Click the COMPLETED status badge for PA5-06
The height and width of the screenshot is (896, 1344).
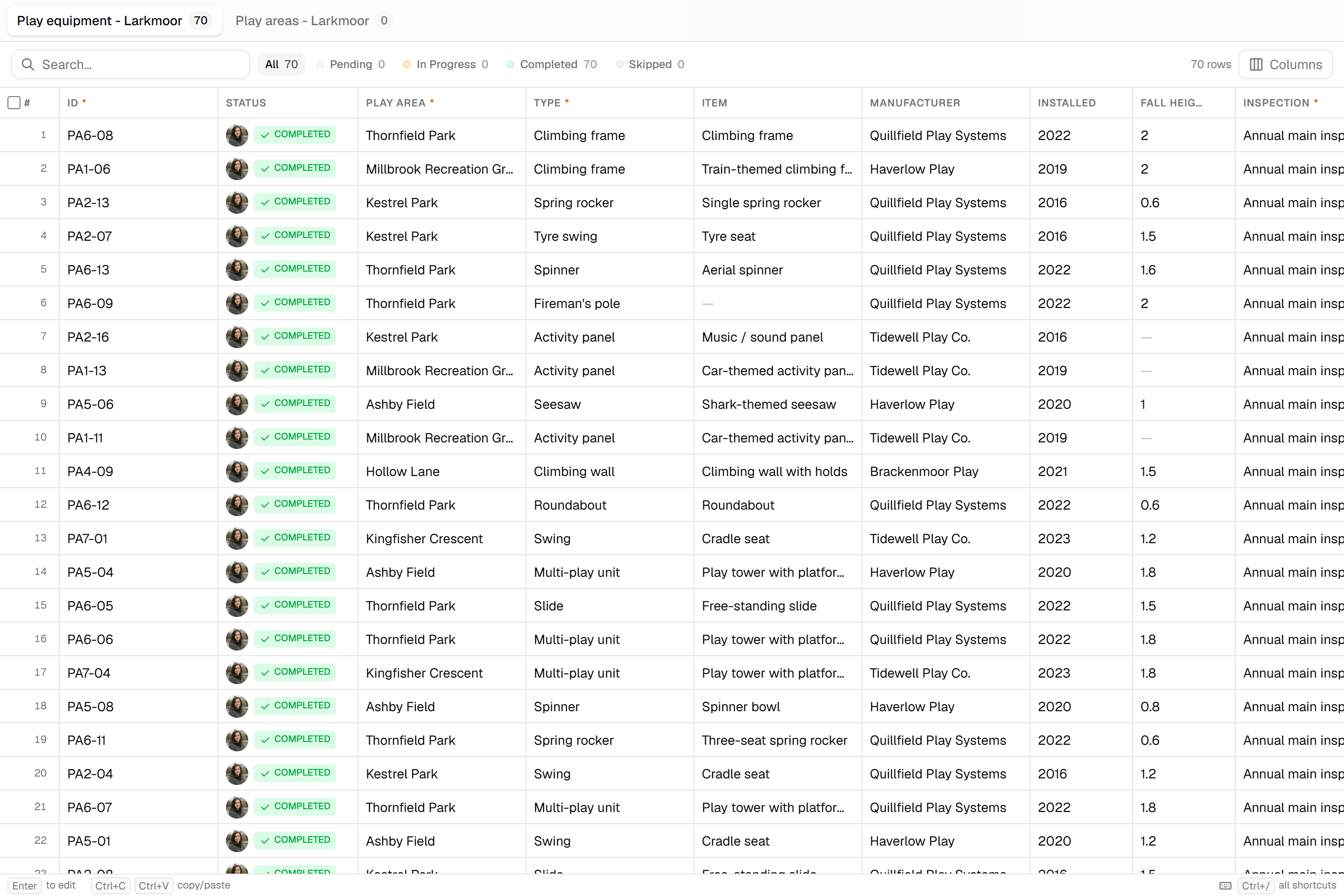295,404
